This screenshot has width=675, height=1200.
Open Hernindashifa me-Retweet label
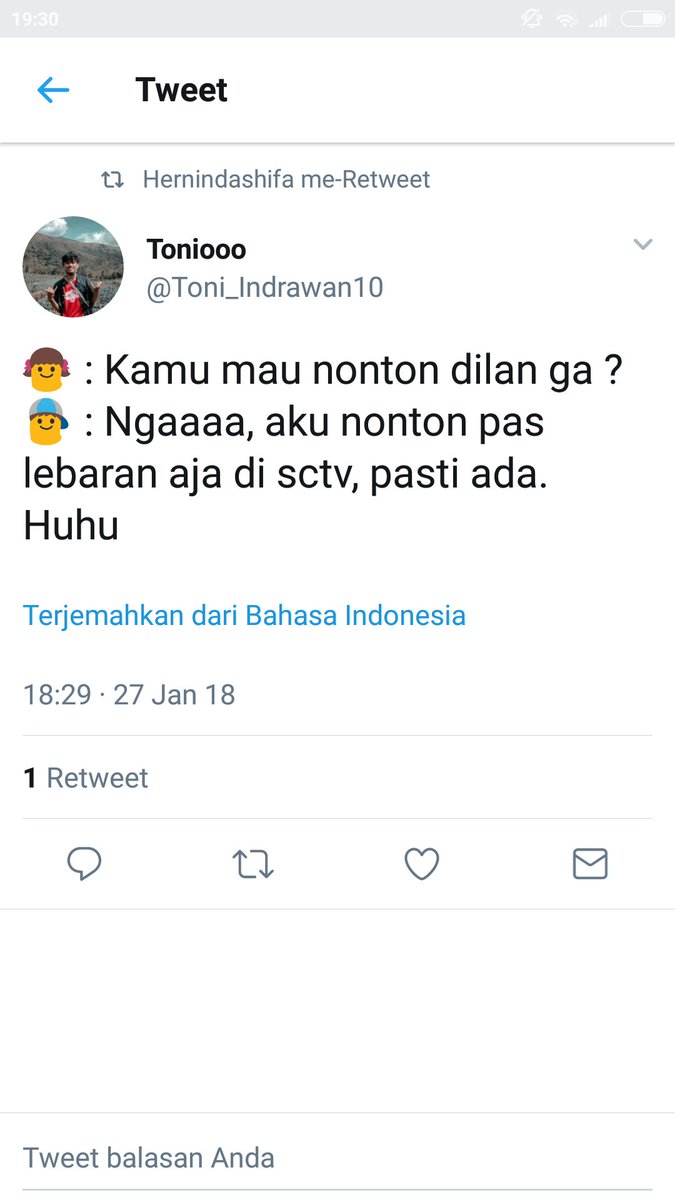(x=286, y=180)
